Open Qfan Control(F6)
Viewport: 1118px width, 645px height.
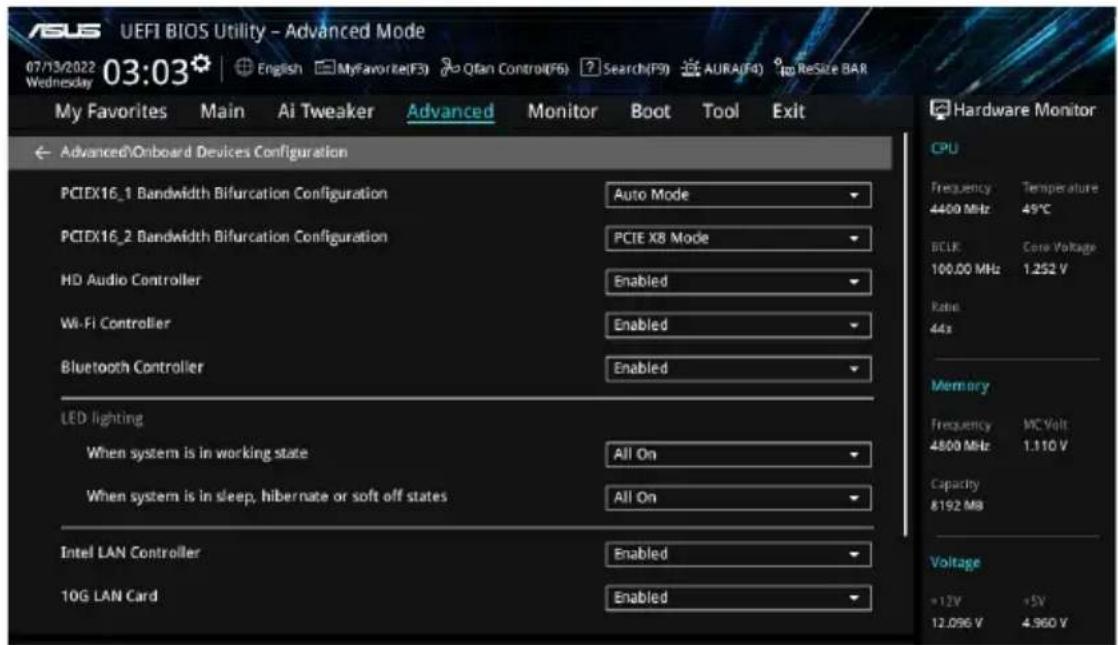click(504, 68)
